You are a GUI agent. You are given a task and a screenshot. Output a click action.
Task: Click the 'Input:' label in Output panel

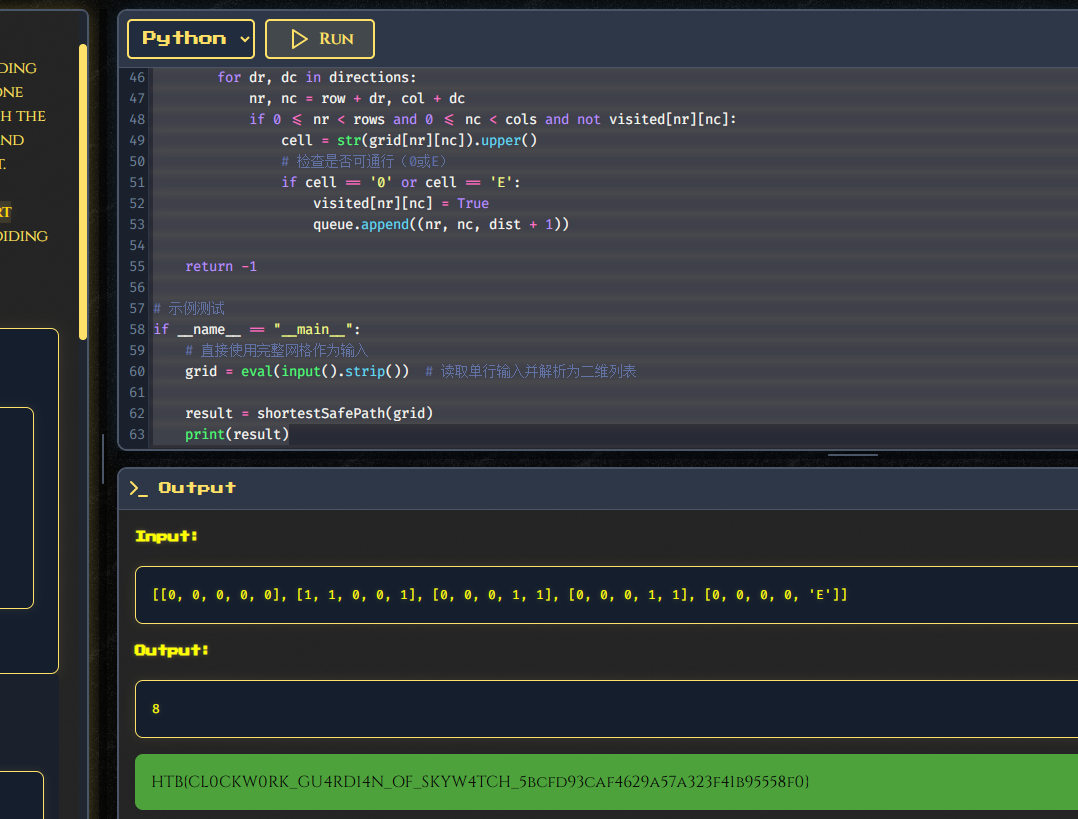[x=167, y=537]
